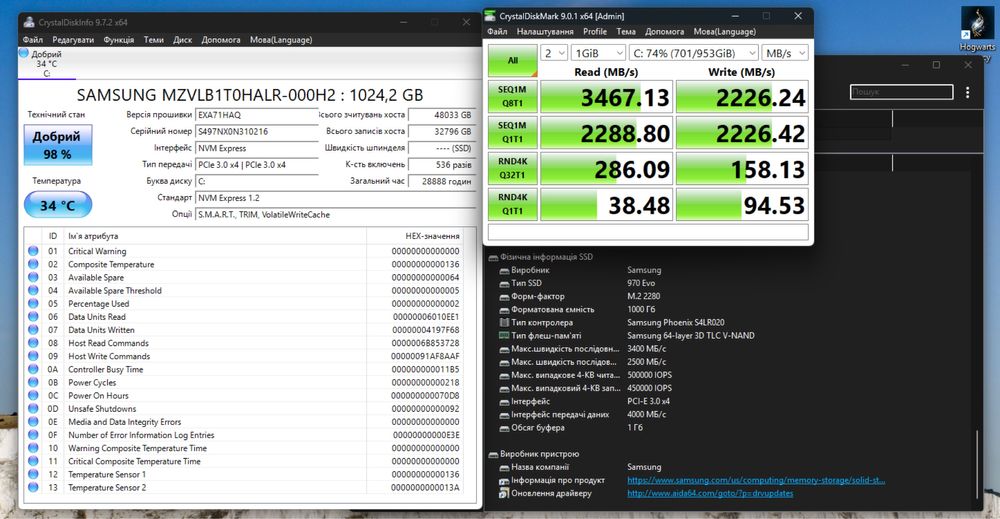The width and height of the screenshot is (1000, 519).
Task: Open Диск menu in CrystalDiskInfo
Action: [182, 40]
